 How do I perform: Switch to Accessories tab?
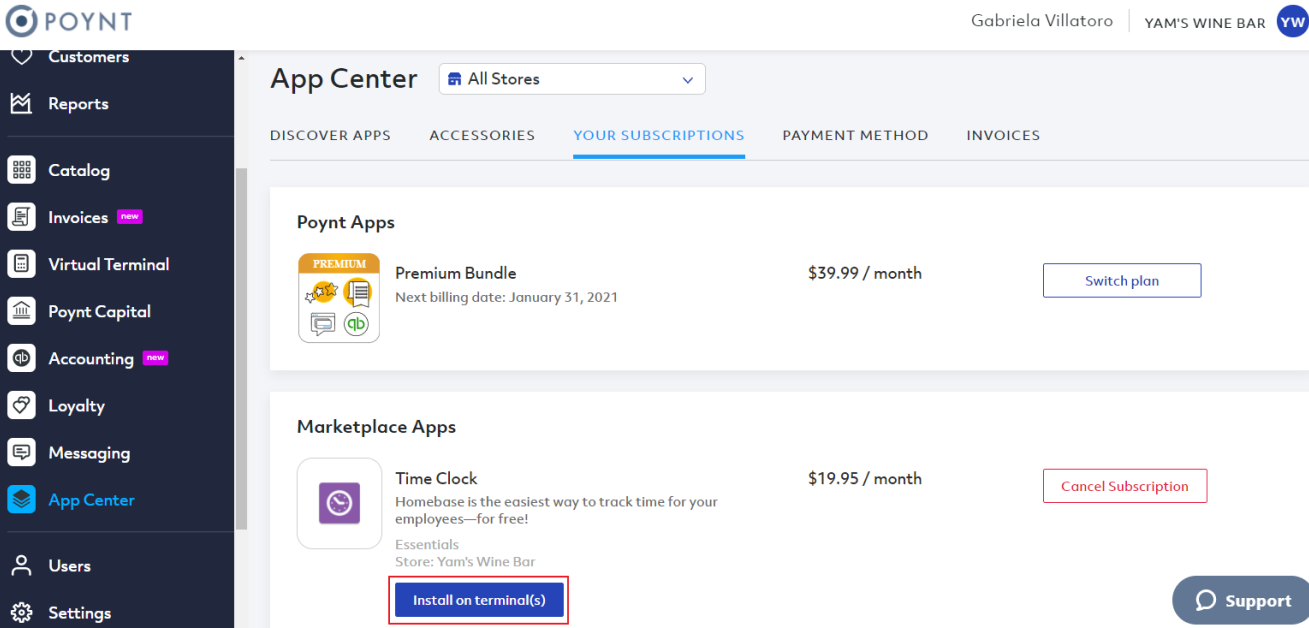point(482,135)
